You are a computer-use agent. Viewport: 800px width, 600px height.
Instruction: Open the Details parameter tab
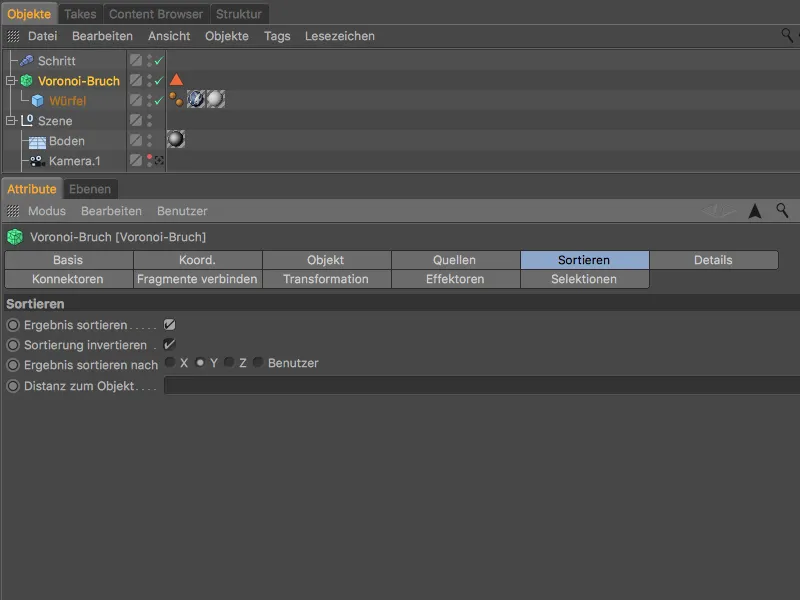[713, 260]
